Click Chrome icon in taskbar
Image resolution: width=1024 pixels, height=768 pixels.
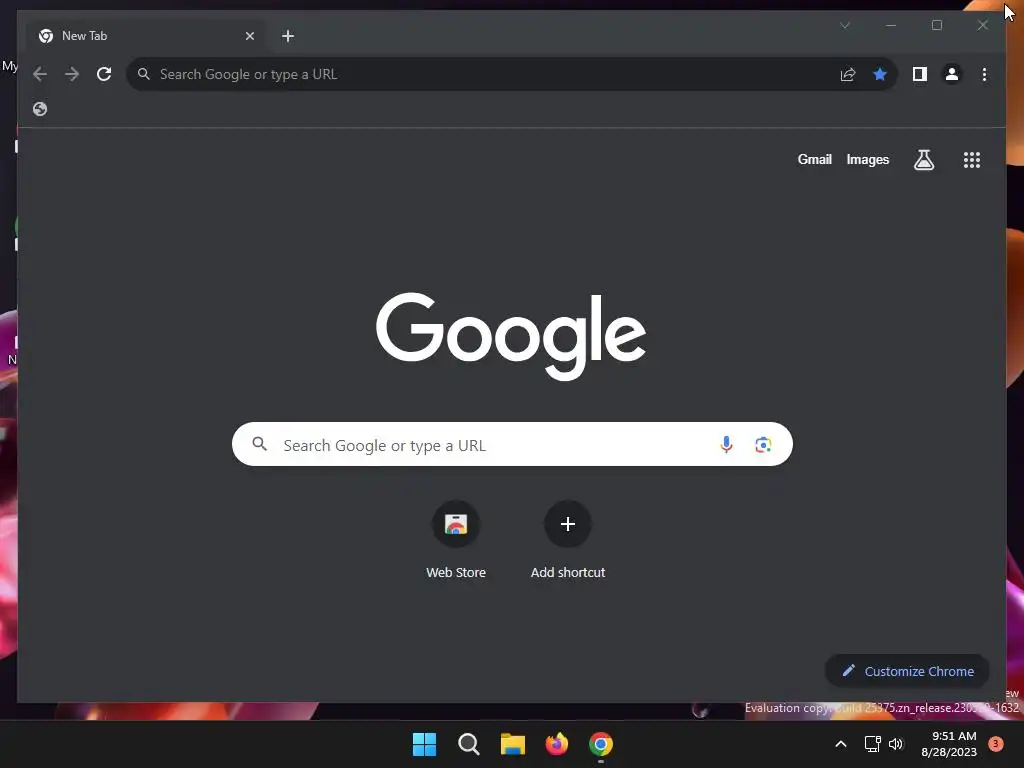click(601, 744)
